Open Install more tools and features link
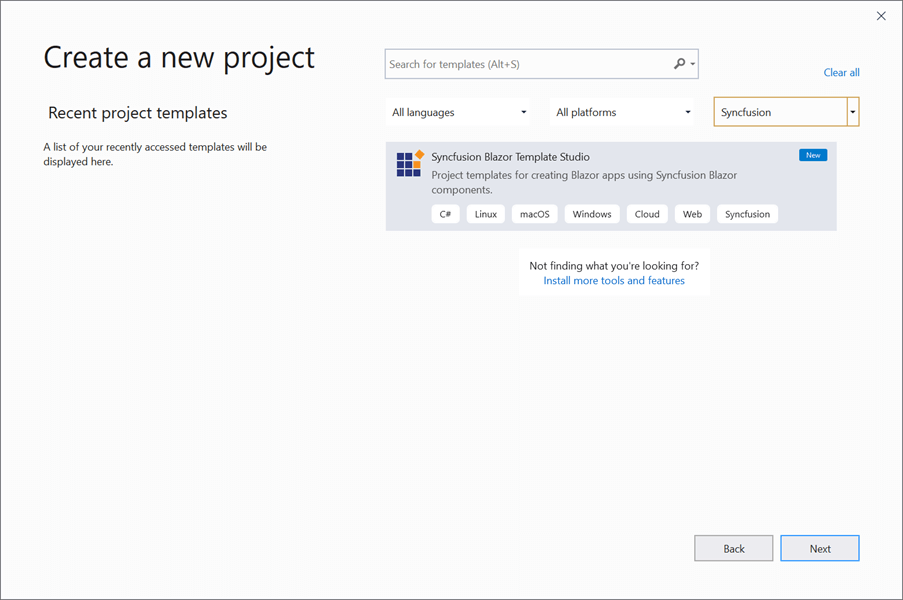 (614, 281)
